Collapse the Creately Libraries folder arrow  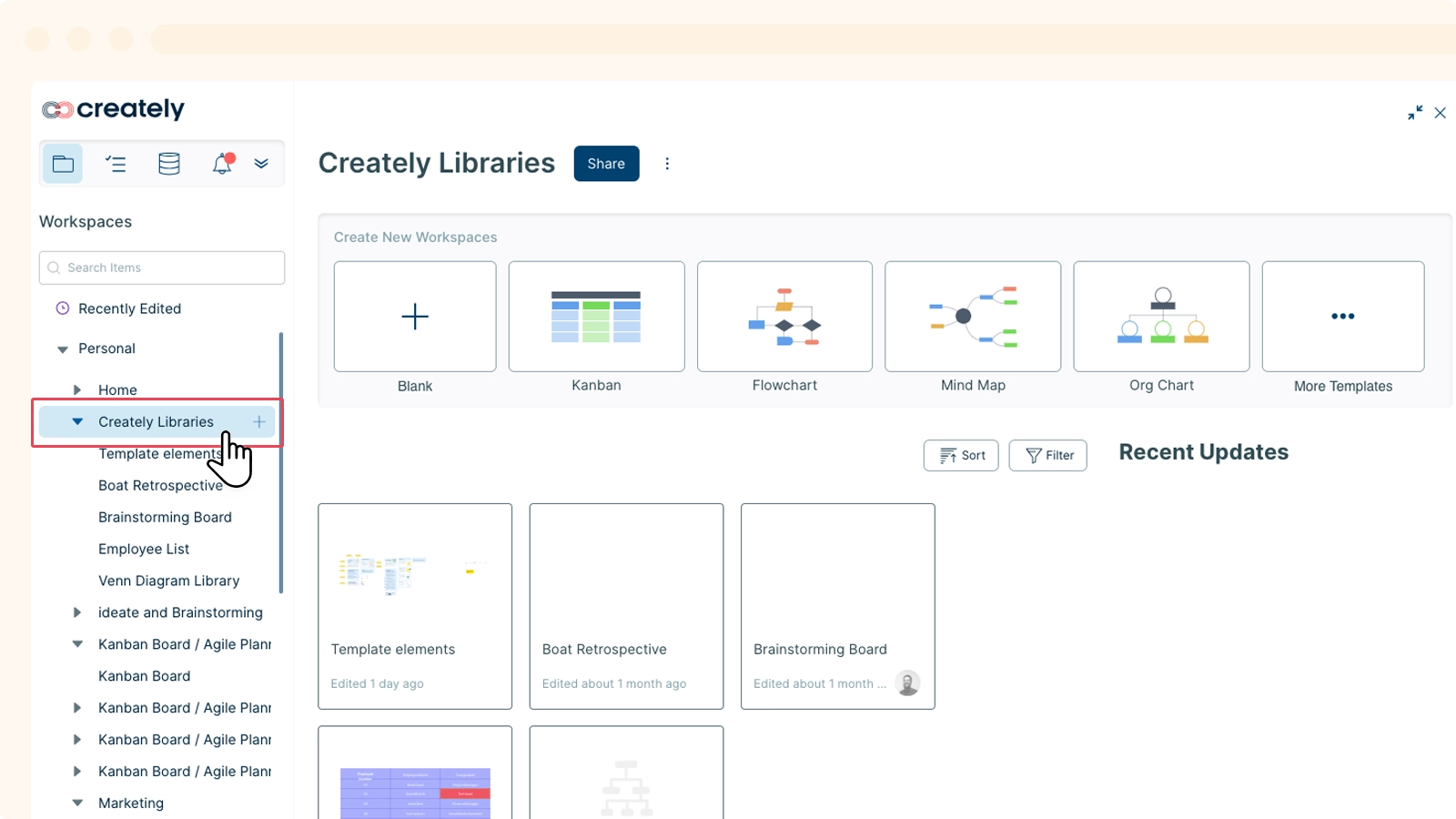[x=77, y=421]
